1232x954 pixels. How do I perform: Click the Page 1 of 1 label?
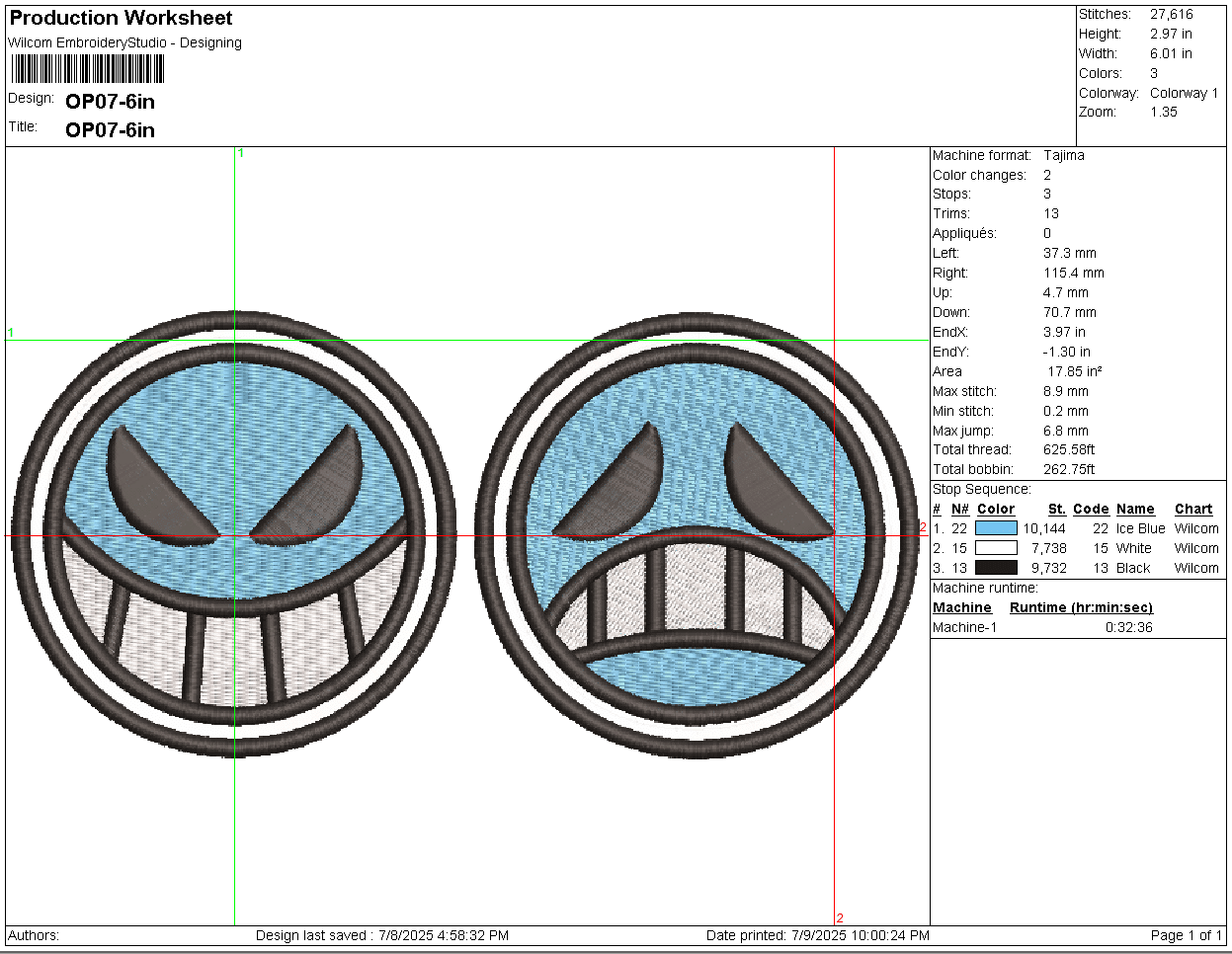pyautogui.click(x=1187, y=935)
